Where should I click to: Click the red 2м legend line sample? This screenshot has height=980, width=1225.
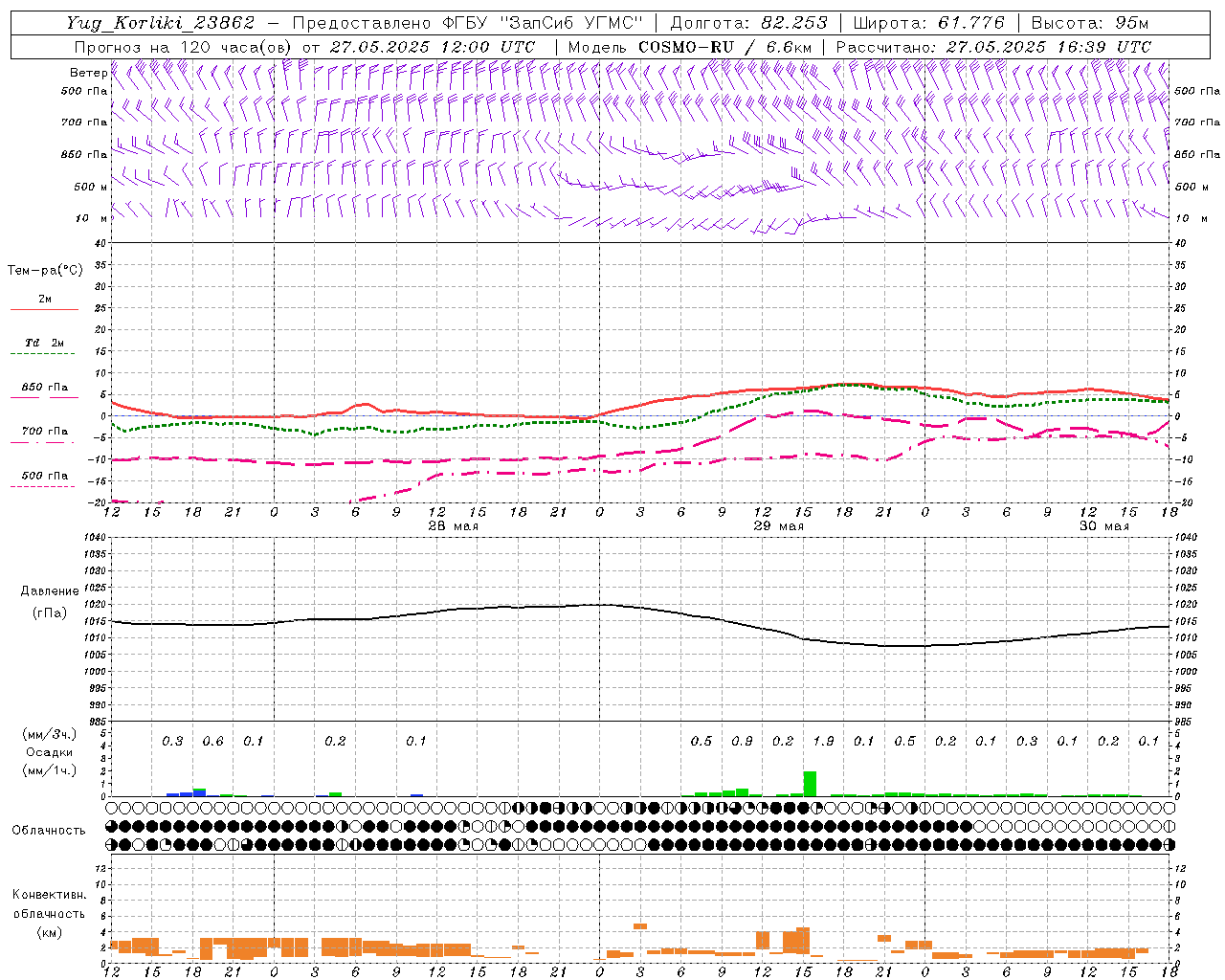coord(44,309)
